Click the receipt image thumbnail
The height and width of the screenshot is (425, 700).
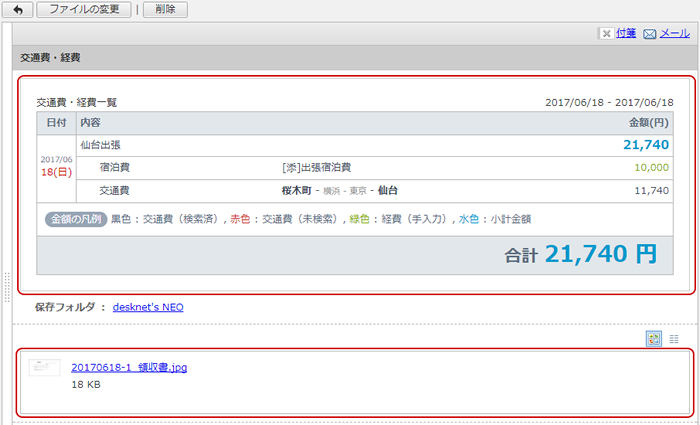pyautogui.click(x=44, y=368)
